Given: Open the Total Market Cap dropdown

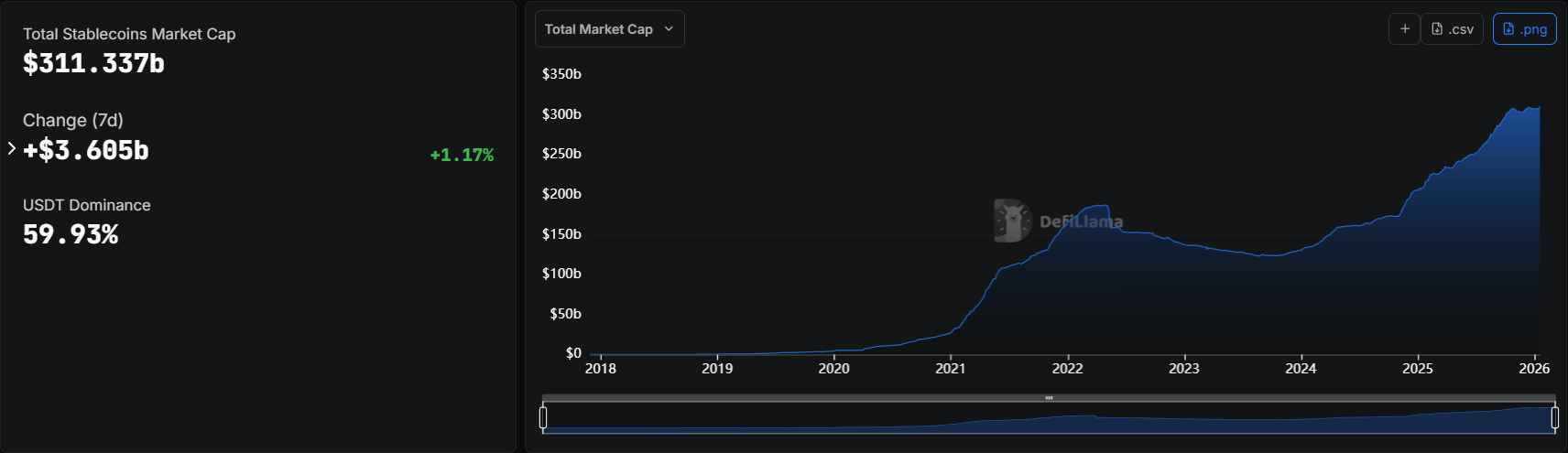Looking at the screenshot, I should (x=609, y=29).
